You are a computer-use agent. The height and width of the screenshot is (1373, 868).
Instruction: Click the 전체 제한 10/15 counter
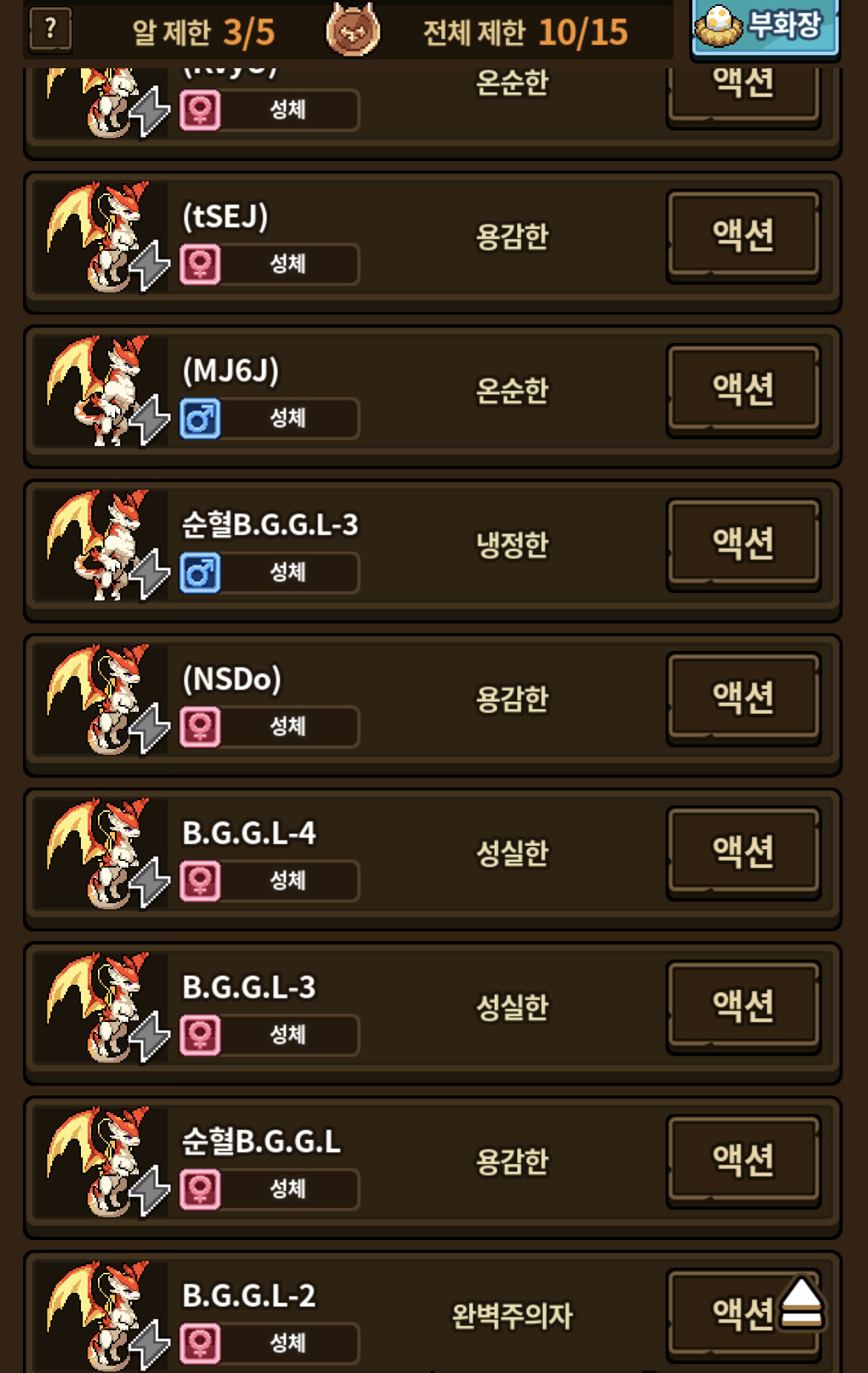coord(525,32)
